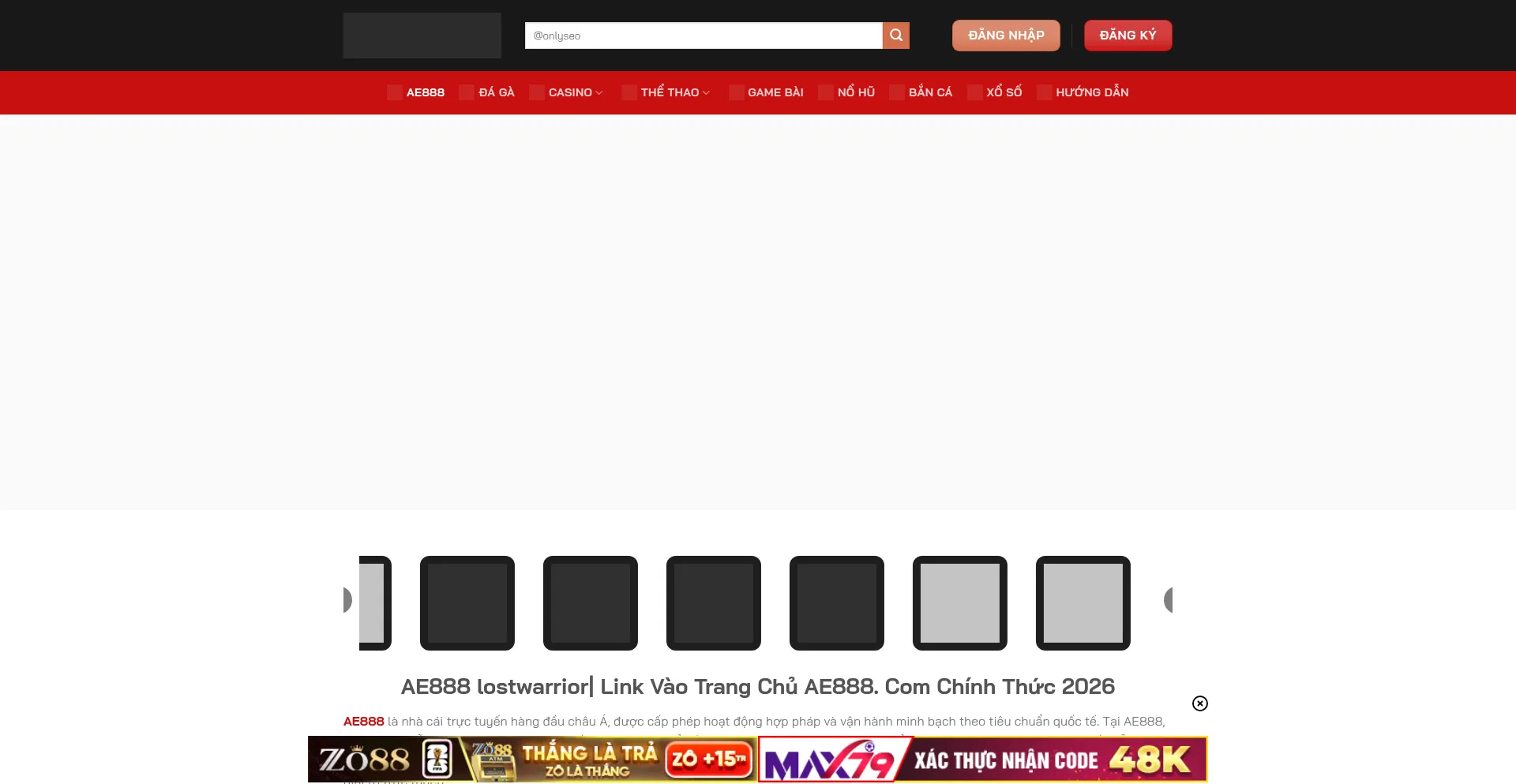The height and width of the screenshot is (784, 1516).
Task: Click the icon beside BẮN CÁ menu label
Action: click(x=897, y=92)
